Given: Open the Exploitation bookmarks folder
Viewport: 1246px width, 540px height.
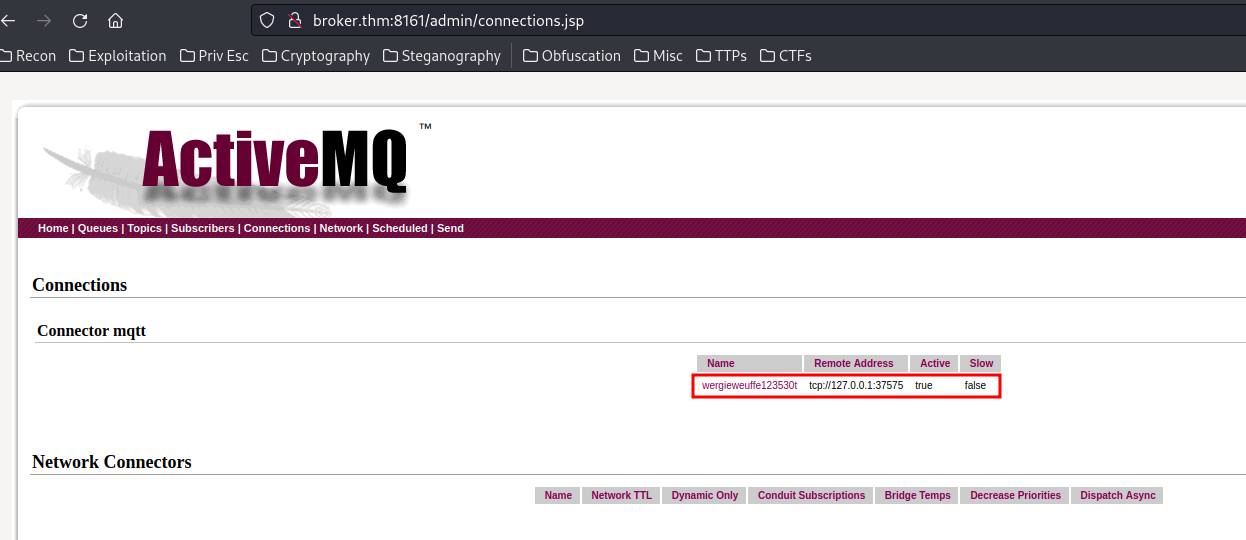Looking at the screenshot, I should [118, 56].
